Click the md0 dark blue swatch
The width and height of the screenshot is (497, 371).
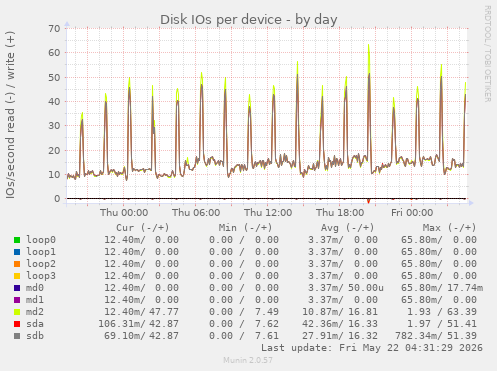click(x=17, y=288)
